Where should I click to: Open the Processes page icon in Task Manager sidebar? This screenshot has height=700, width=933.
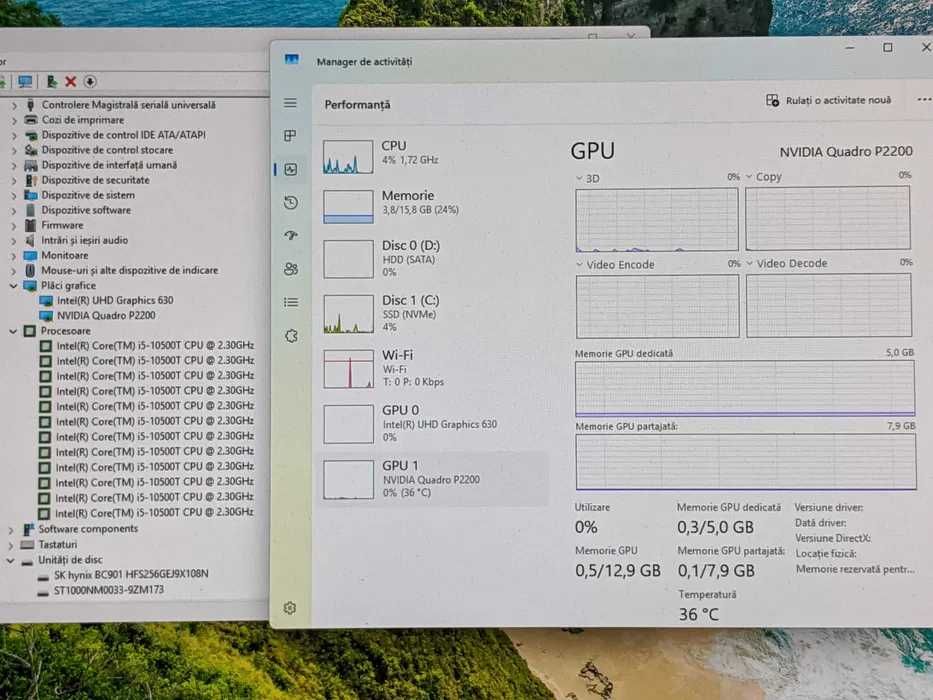click(290, 136)
